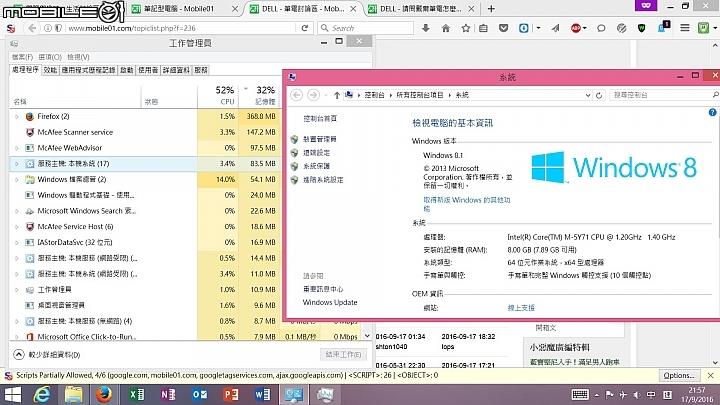Open the System window help question mark
720x405 pixels.
click(x=712, y=112)
